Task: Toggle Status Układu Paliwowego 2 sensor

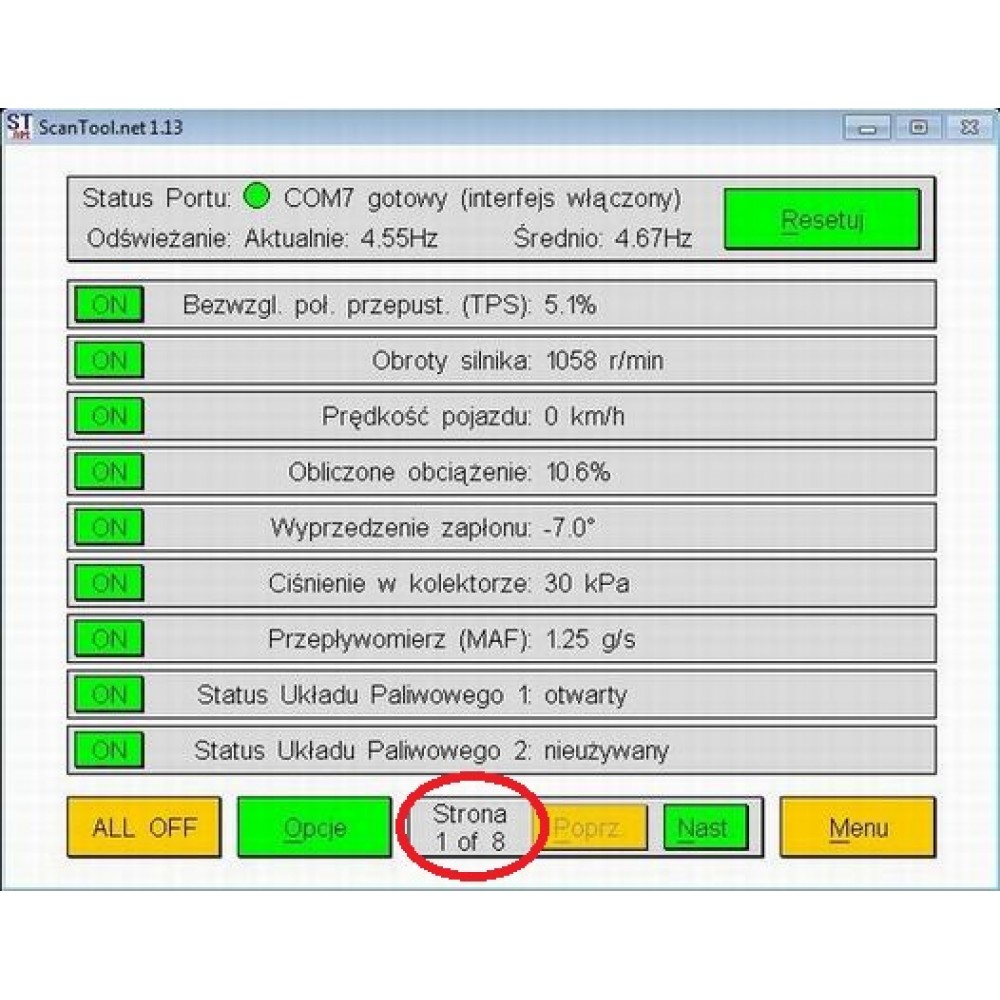Action: (x=109, y=749)
